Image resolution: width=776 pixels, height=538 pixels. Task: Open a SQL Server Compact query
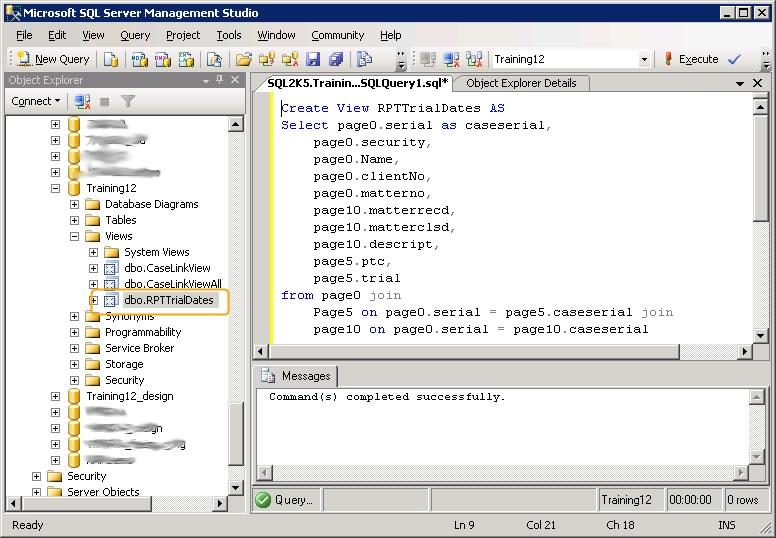click(214, 59)
